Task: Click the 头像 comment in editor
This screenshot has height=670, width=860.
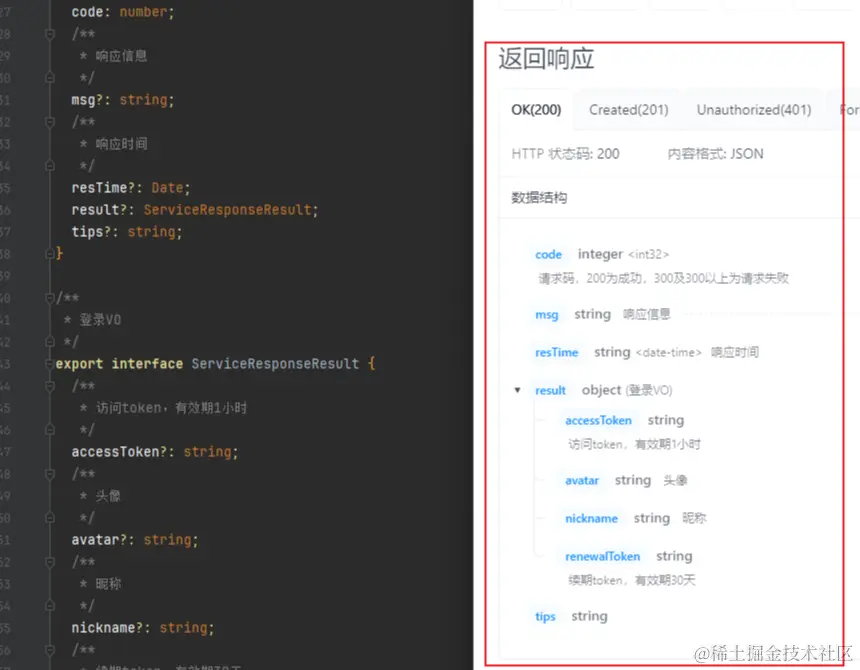Action: (x=108, y=496)
